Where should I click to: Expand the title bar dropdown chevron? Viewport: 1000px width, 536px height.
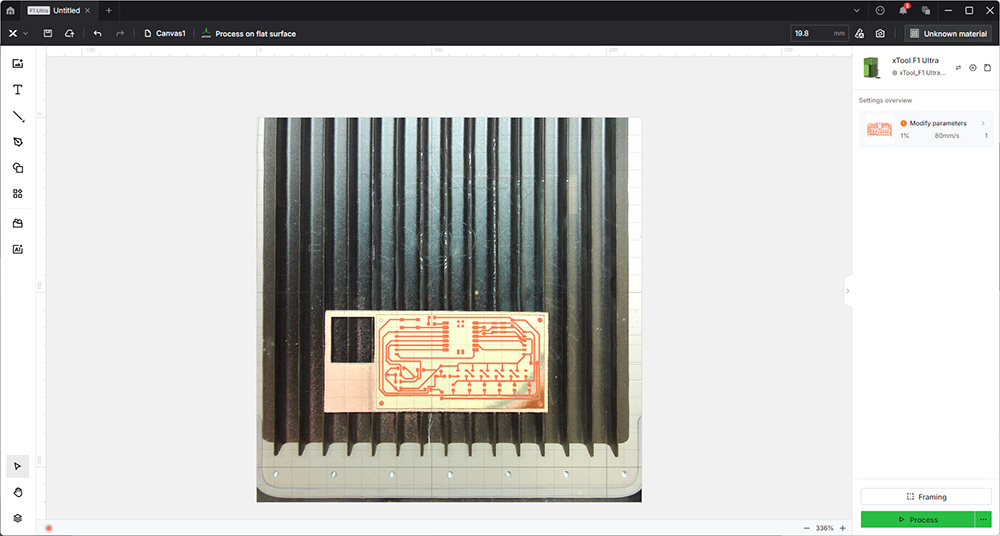pos(857,11)
